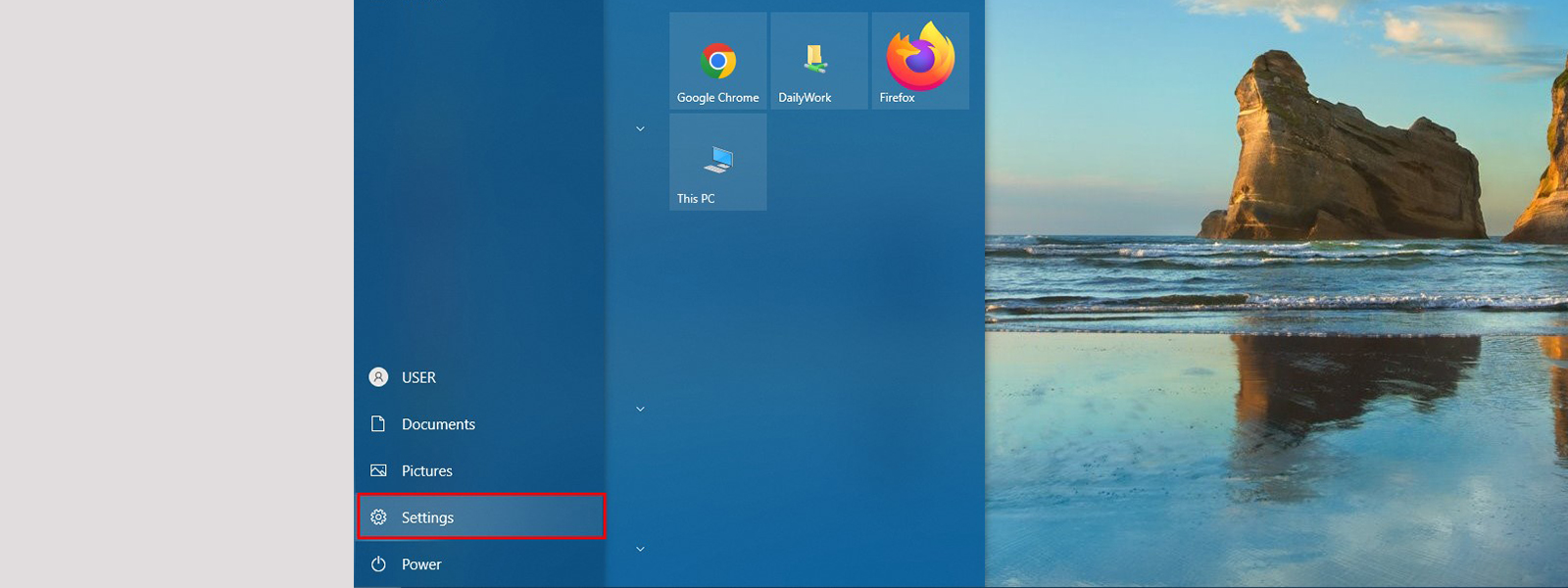Image resolution: width=1568 pixels, height=588 pixels.
Task: Click the Documents page icon
Action: (x=378, y=424)
